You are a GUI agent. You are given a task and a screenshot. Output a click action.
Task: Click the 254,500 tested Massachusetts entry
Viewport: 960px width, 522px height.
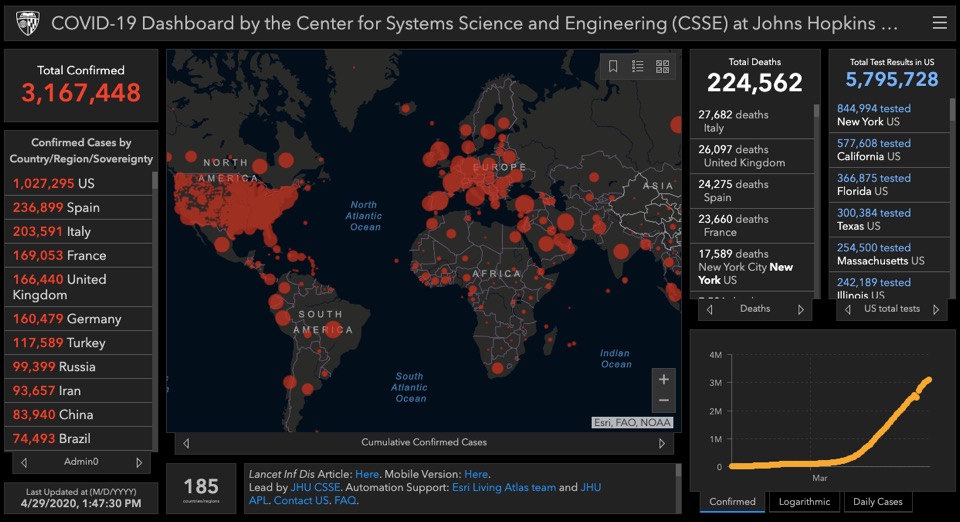[889, 255]
